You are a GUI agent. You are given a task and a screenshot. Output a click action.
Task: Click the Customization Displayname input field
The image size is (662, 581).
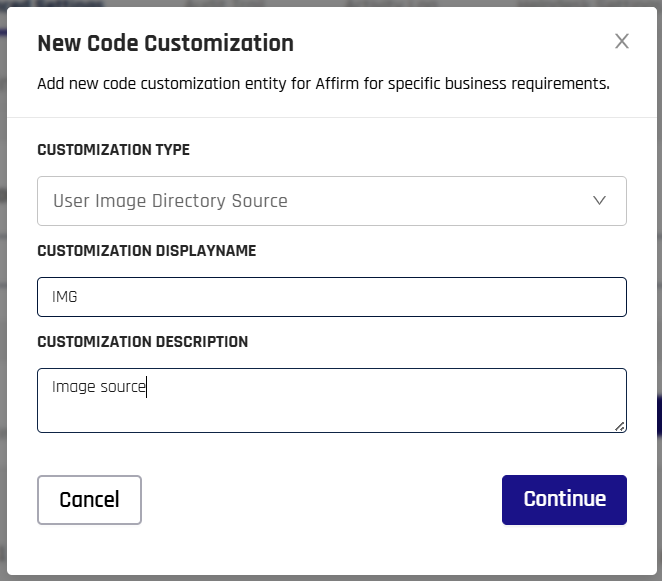[331, 297]
